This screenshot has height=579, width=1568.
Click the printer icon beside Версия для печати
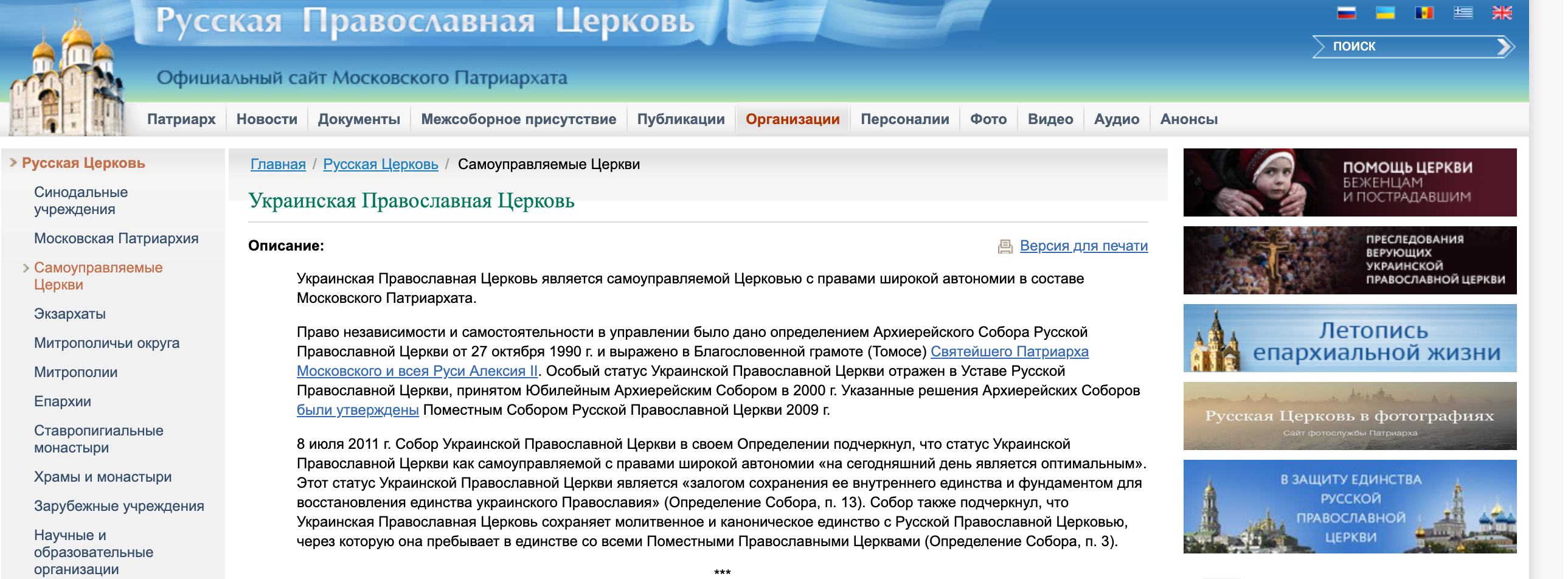point(1005,246)
